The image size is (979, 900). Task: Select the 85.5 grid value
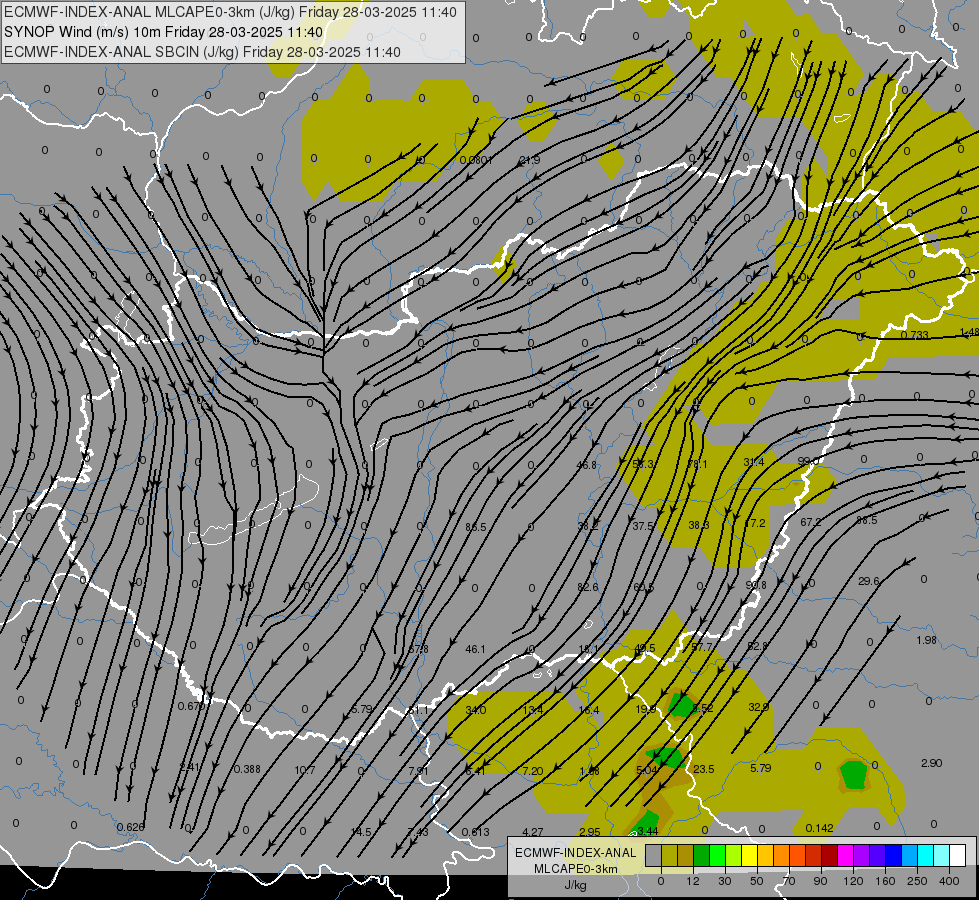(x=475, y=527)
